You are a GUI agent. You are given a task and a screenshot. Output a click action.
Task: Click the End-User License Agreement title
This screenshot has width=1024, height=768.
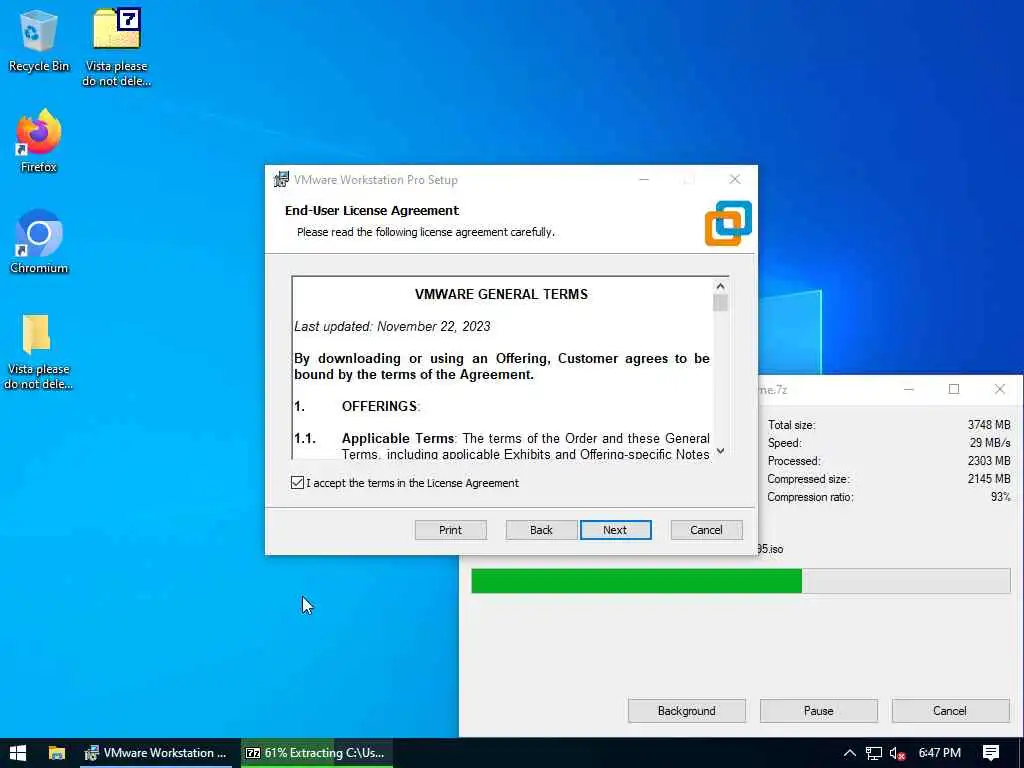(x=372, y=210)
